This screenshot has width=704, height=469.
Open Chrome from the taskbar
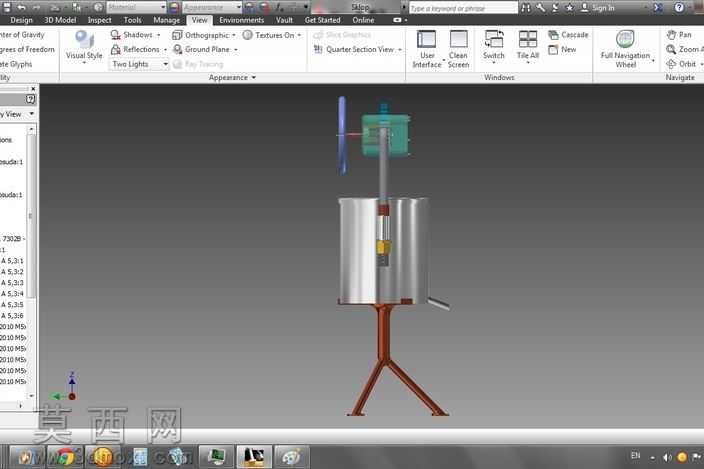tap(65, 456)
